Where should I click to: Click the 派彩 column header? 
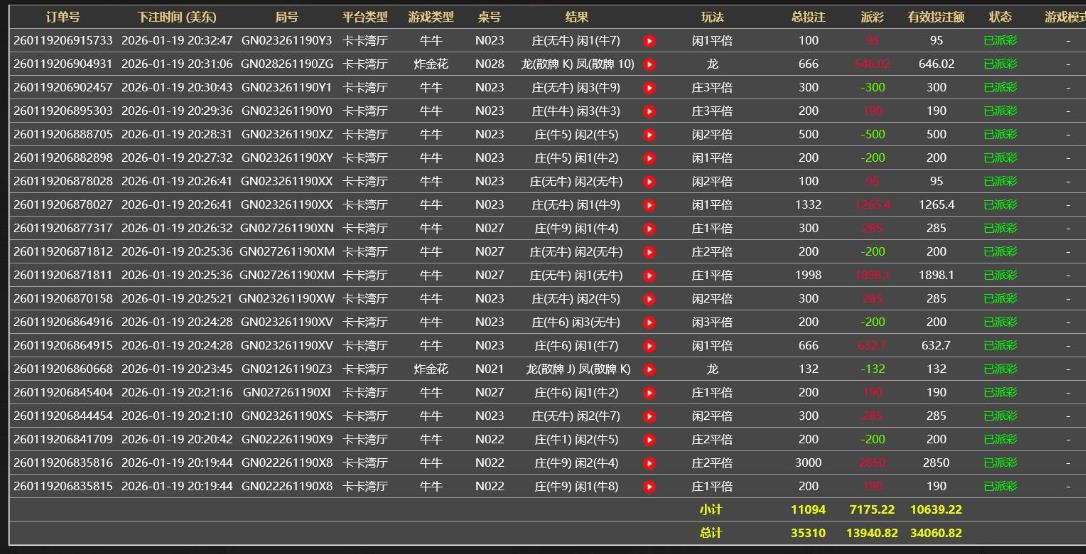tap(871, 17)
